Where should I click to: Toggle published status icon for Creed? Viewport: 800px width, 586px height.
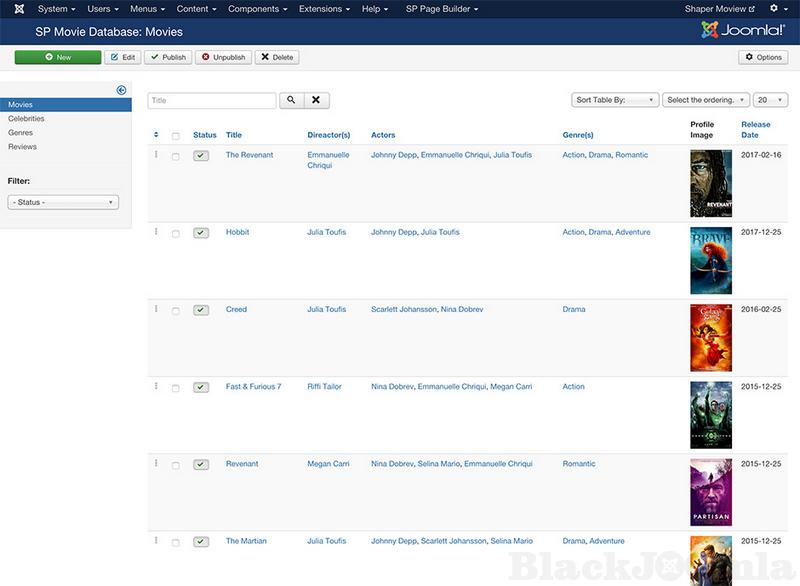(x=201, y=310)
